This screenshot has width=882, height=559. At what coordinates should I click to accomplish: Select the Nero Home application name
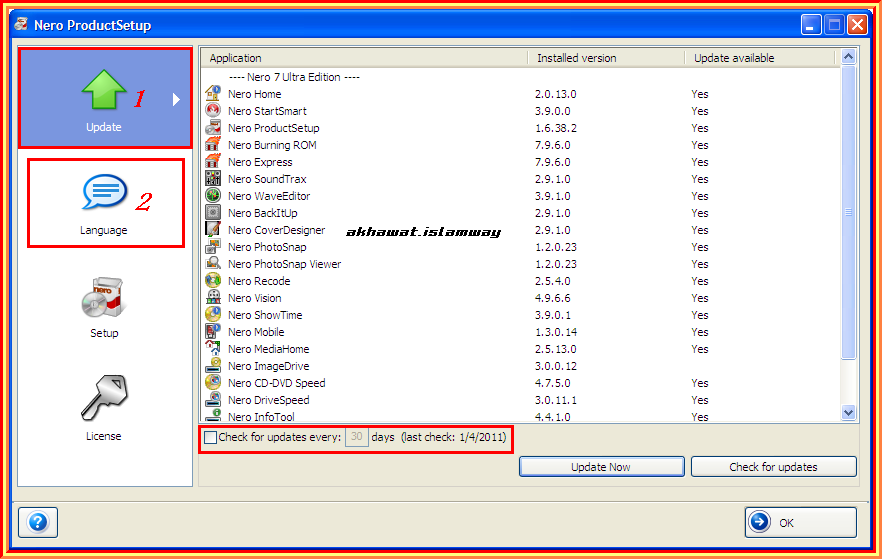point(255,94)
